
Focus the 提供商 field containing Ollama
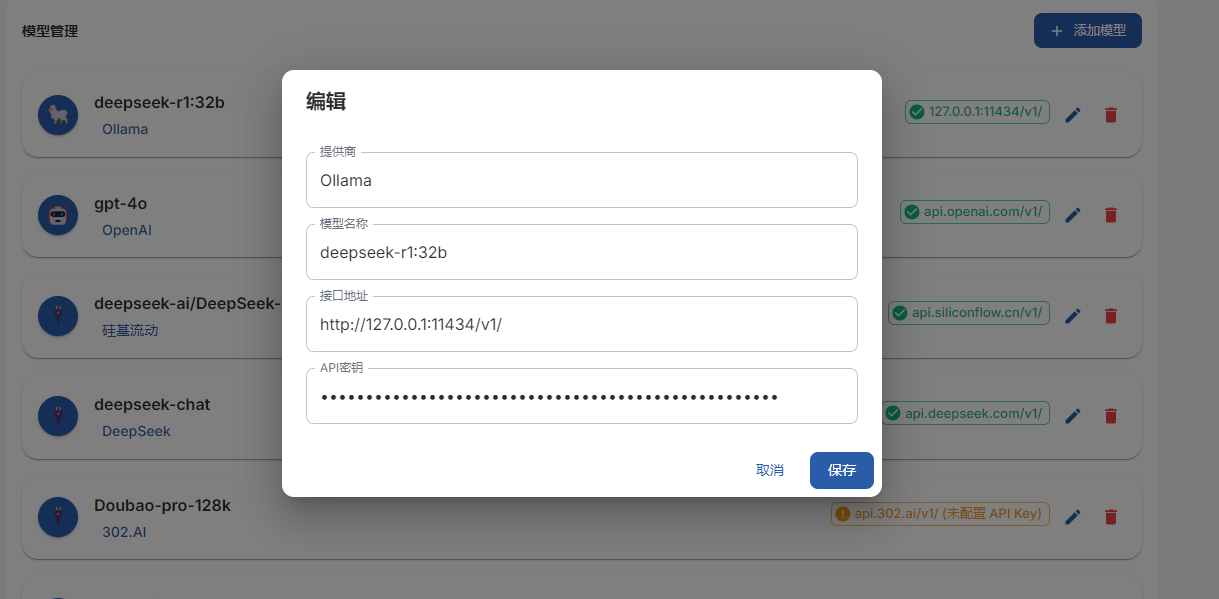[x=582, y=180]
